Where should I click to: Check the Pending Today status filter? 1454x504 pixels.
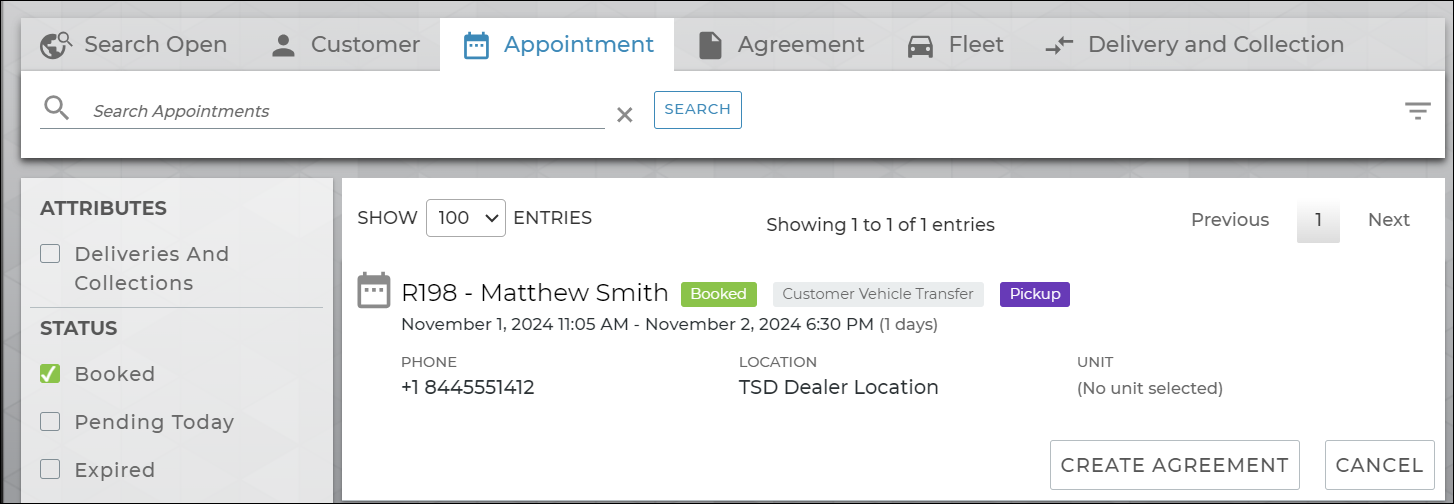[50, 422]
